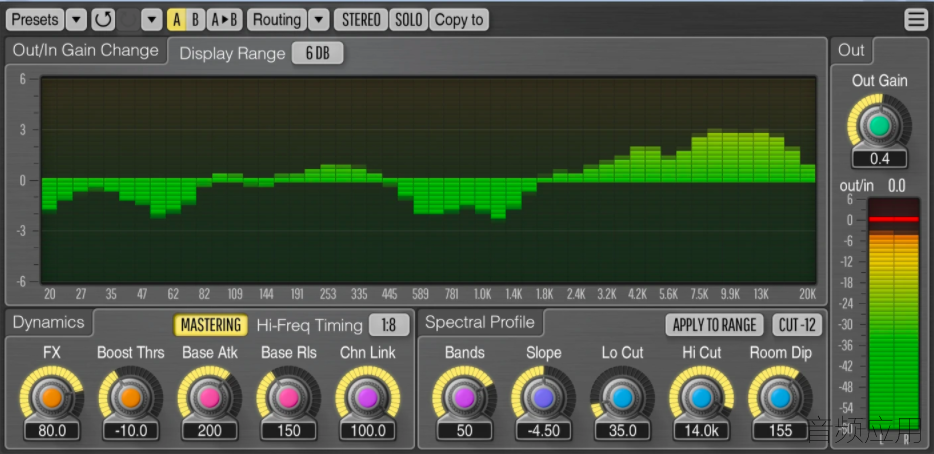Click the 20K frequency axis label
This screenshot has height=454, width=934.
click(x=807, y=294)
